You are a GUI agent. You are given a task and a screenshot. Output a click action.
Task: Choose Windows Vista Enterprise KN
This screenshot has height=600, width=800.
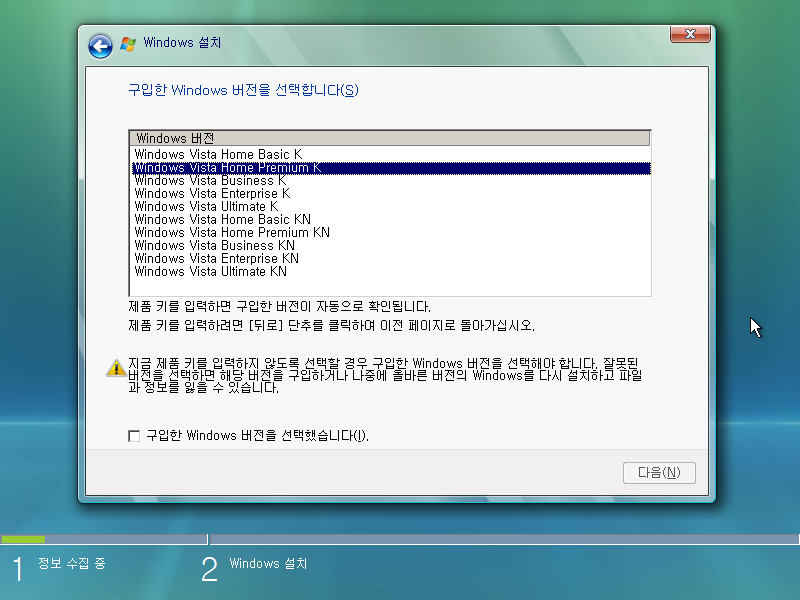pos(391,258)
